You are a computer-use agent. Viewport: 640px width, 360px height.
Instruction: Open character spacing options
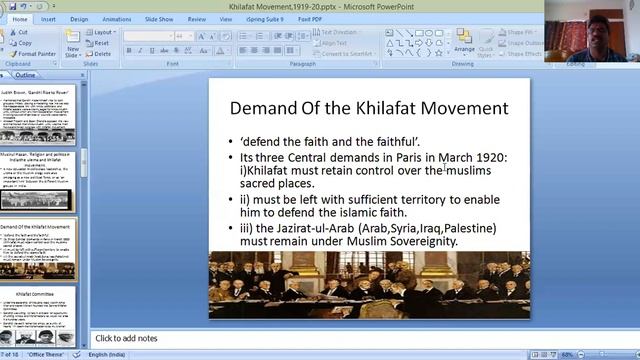coord(189,51)
